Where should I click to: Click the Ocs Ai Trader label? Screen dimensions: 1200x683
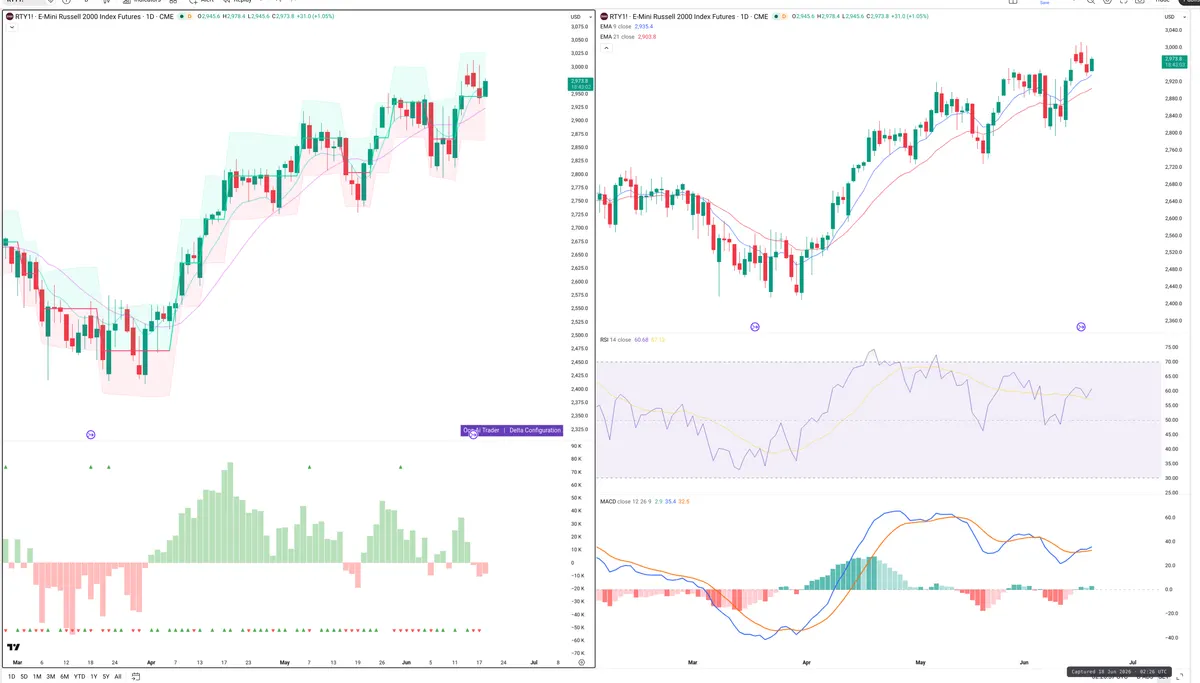(x=482, y=430)
